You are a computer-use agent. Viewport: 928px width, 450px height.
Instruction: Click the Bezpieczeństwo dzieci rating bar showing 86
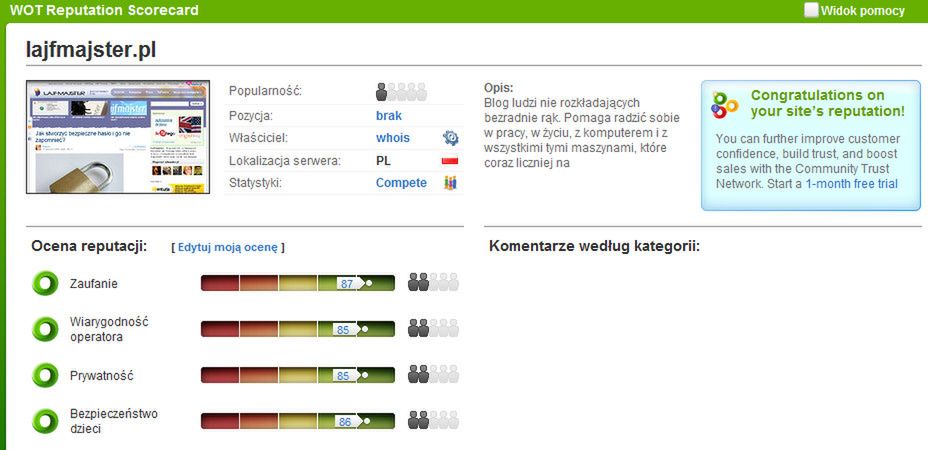pyautogui.click(x=298, y=421)
